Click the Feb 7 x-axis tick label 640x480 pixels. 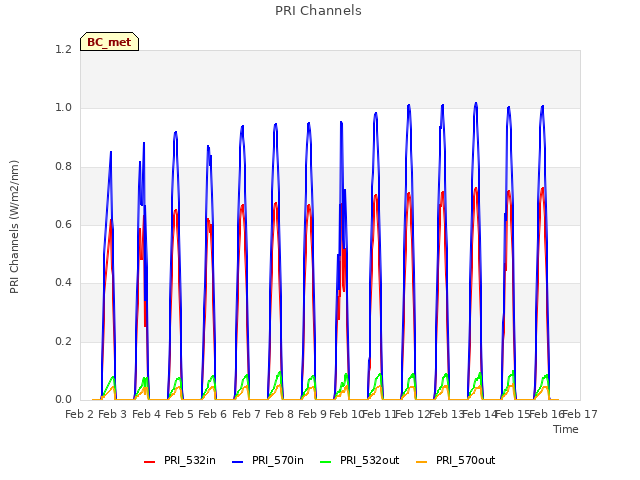click(247, 414)
